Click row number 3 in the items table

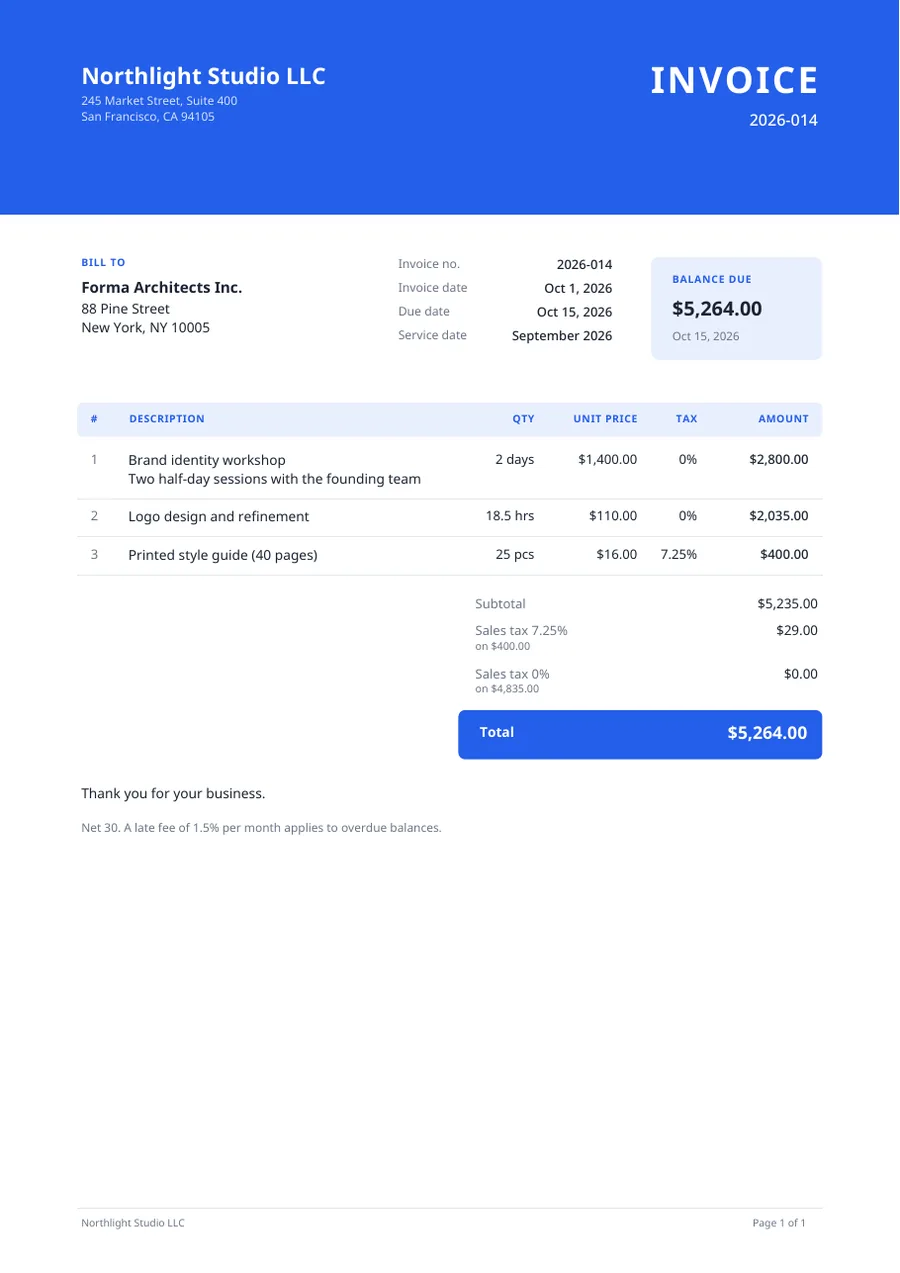point(94,554)
